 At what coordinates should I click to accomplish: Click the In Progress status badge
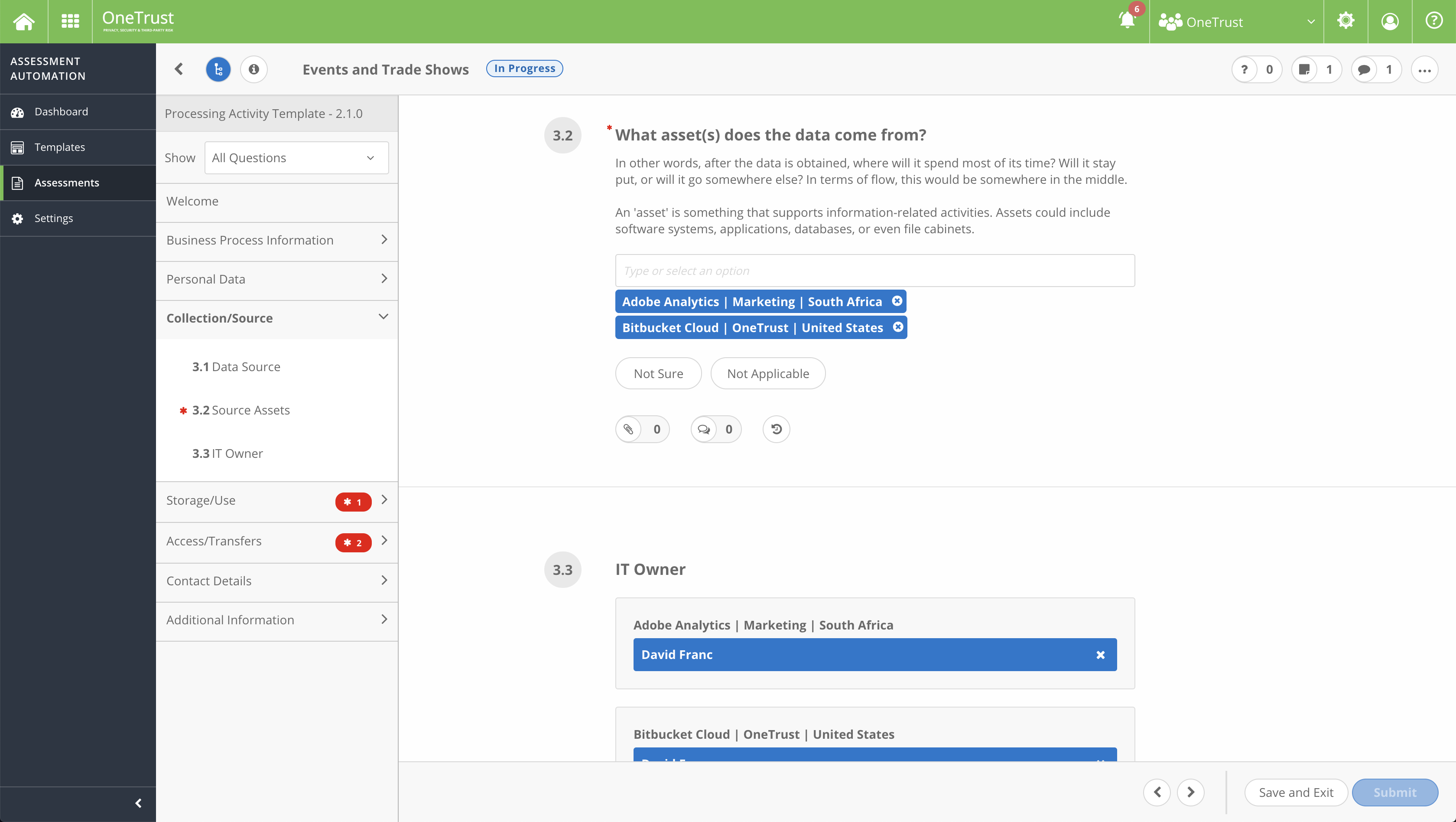pos(524,68)
